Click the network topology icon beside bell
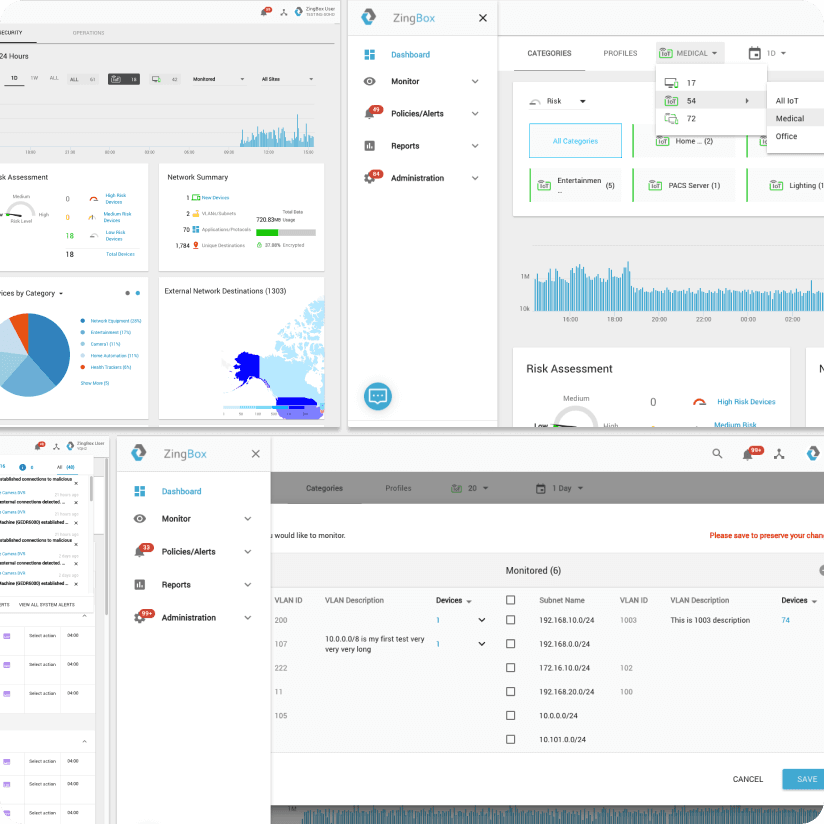 [x=779, y=454]
